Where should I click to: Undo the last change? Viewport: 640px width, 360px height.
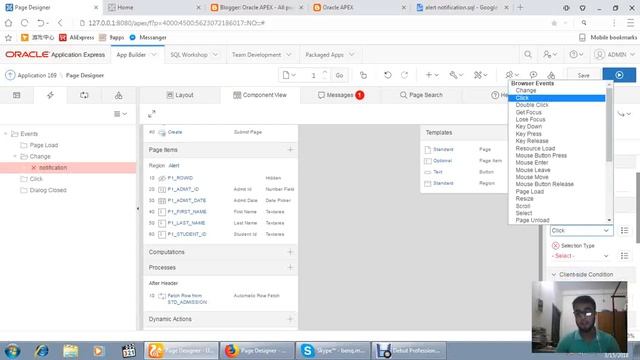(387, 75)
